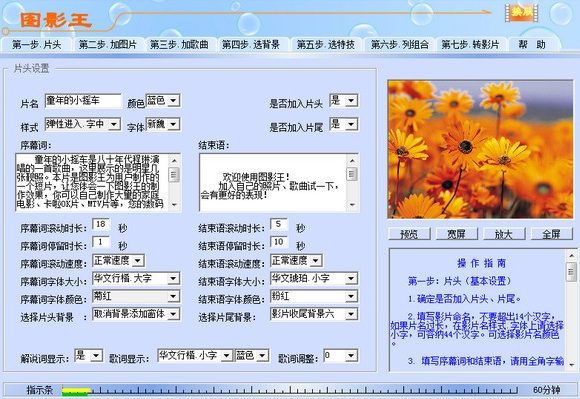The width and height of the screenshot is (580, 399).
Task: Click the 宽屏 button
Action: pyautogui.click(x=456, y=234)
